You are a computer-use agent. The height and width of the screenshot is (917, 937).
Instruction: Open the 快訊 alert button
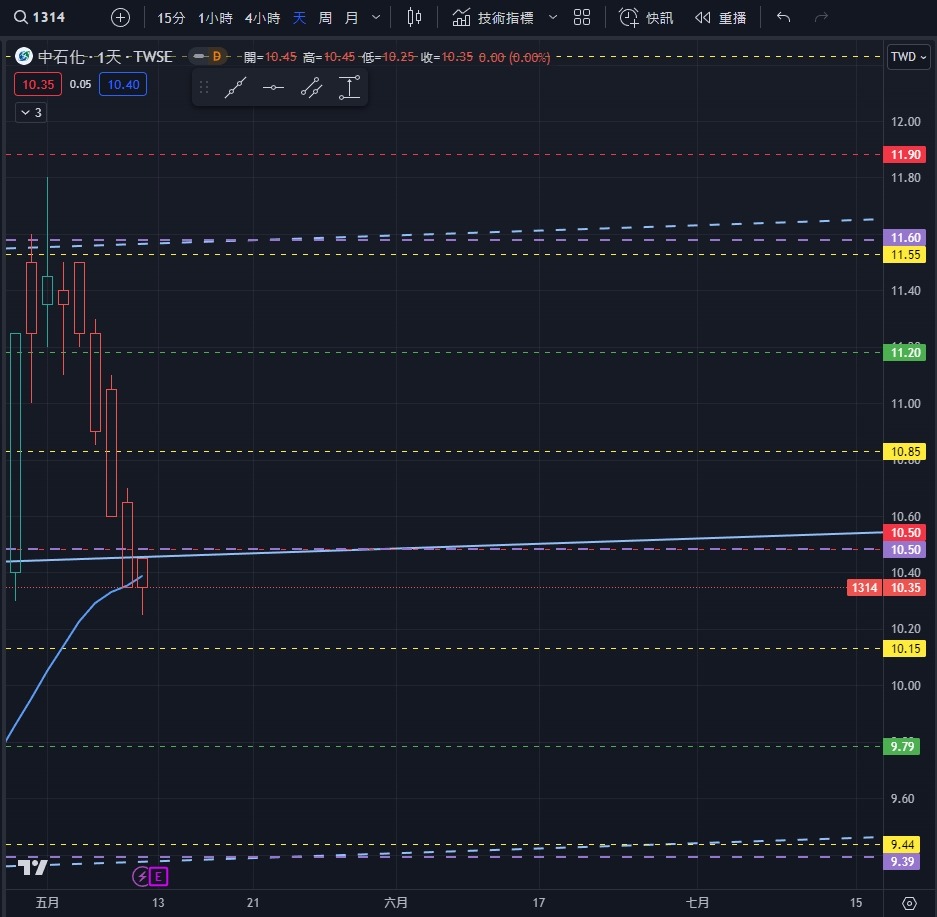646,17
